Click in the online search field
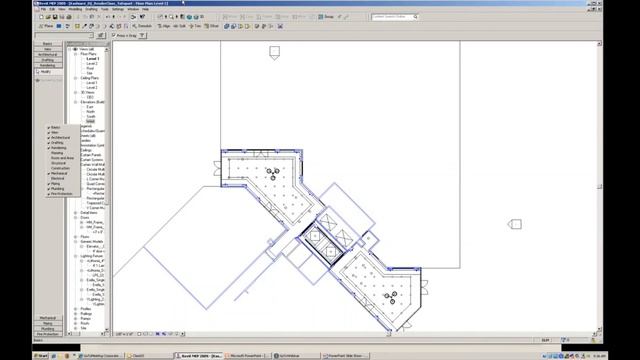 tap(392, 17)
